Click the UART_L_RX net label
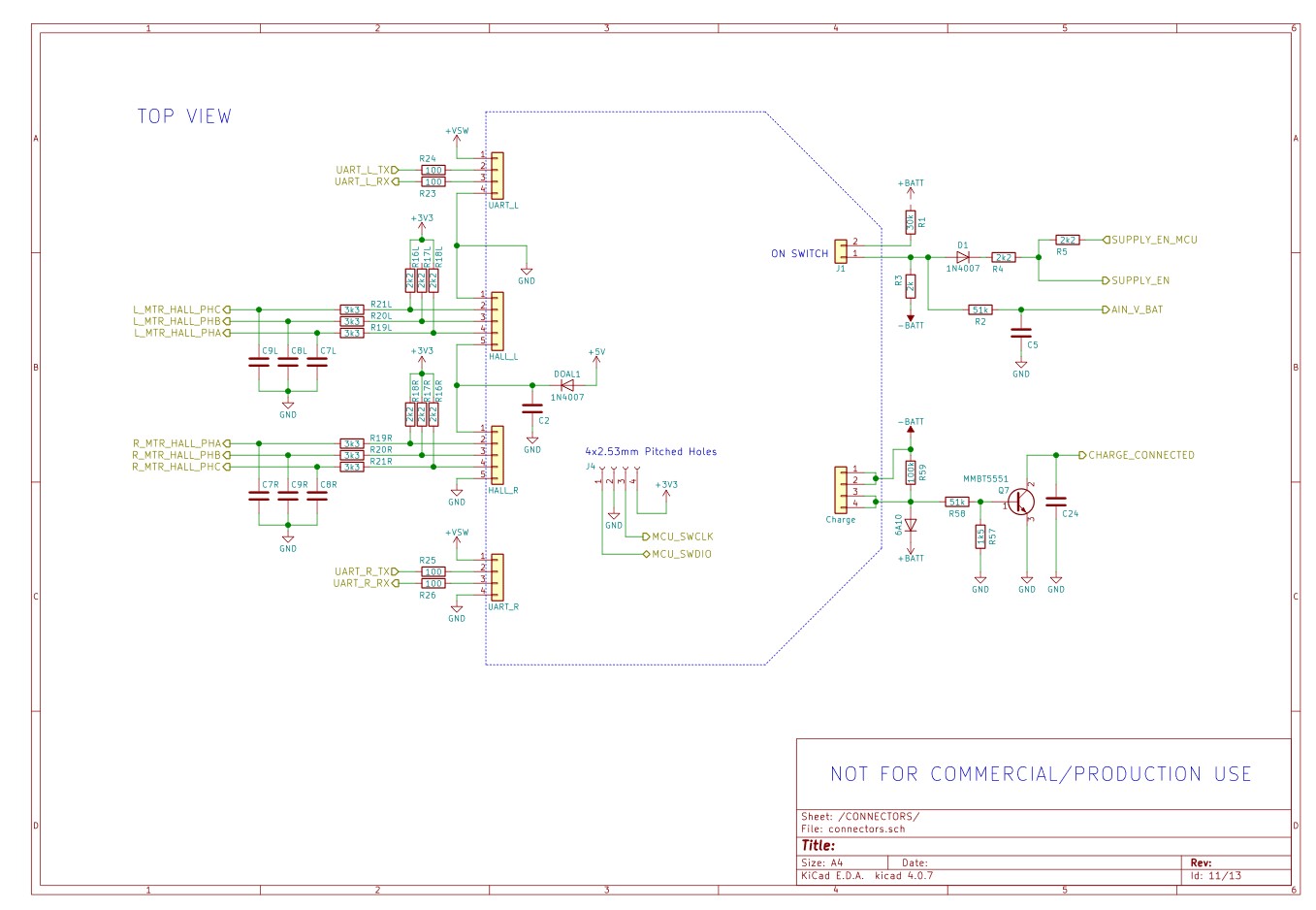 [x=367, y=181]
